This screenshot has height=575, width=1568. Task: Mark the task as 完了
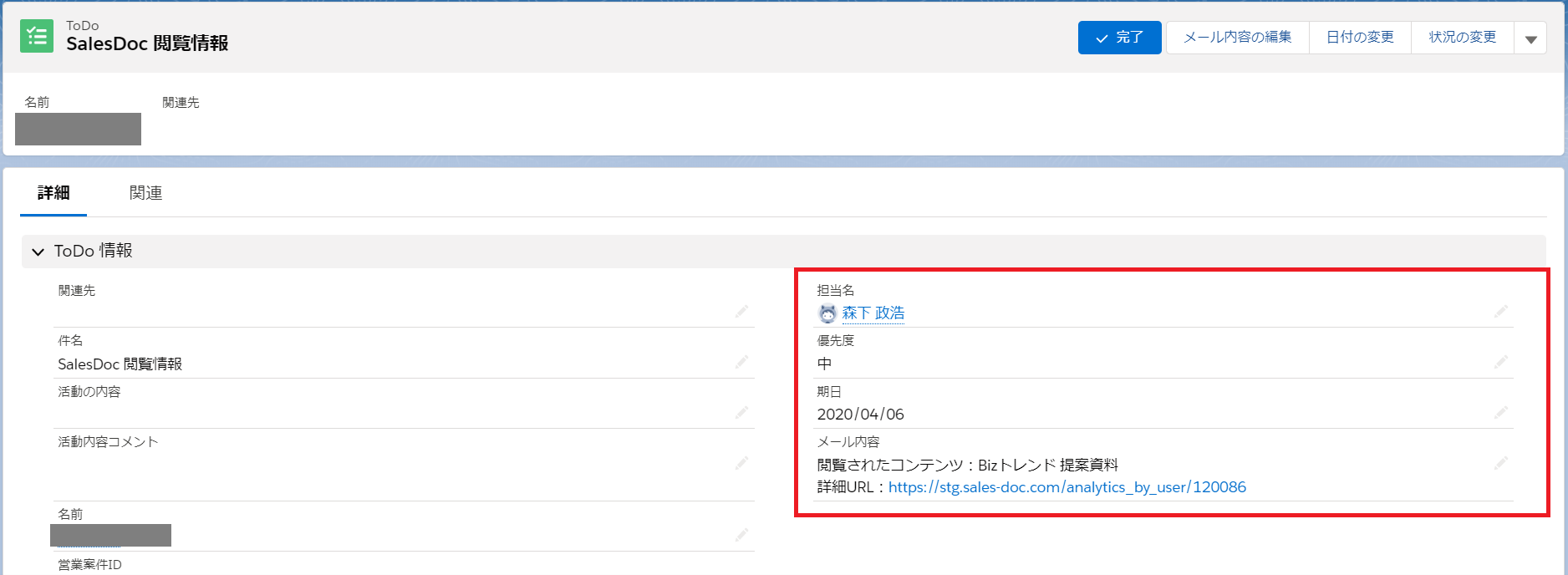(x=1119, y=38)
